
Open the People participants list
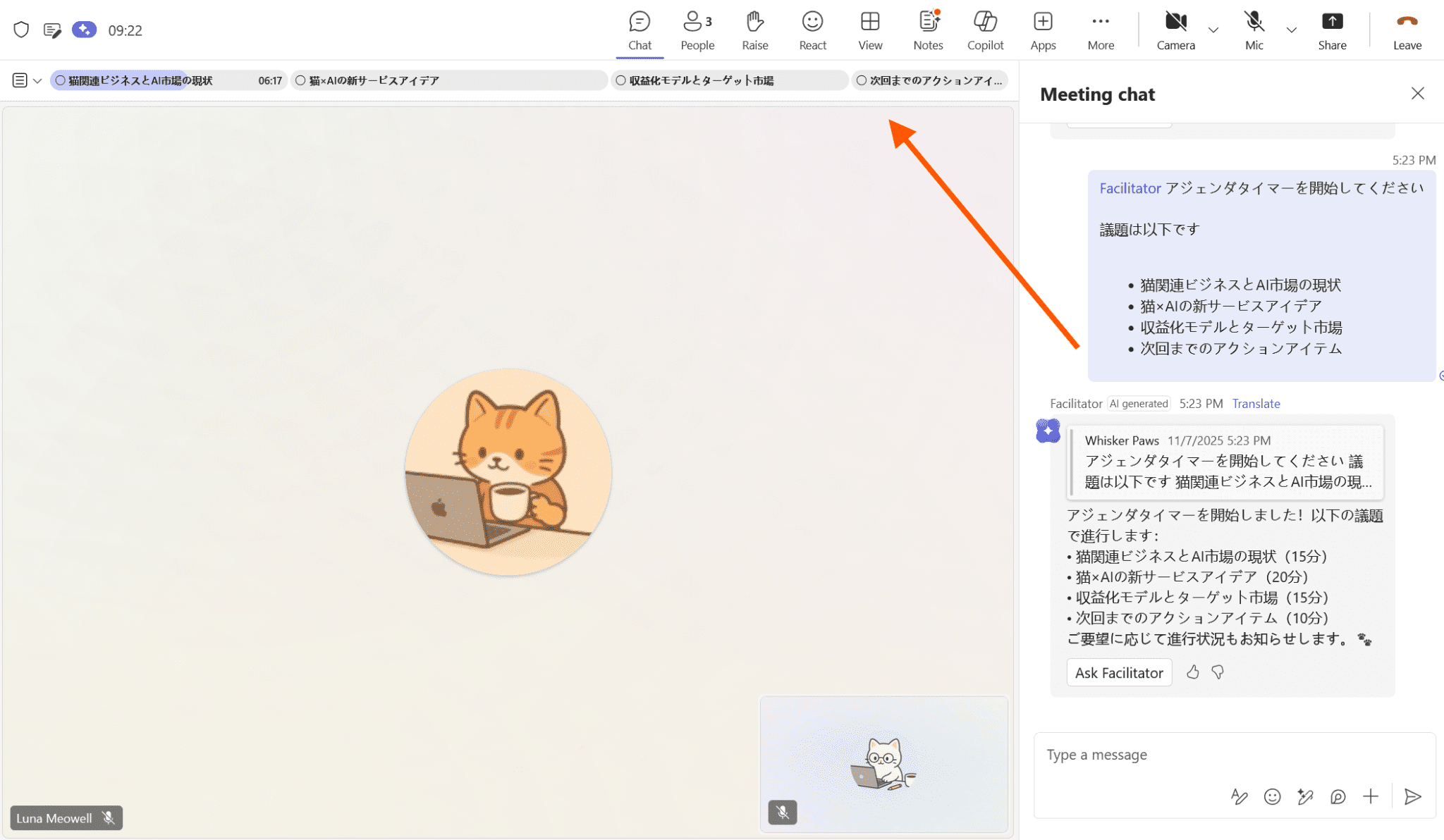pos(697,30)
